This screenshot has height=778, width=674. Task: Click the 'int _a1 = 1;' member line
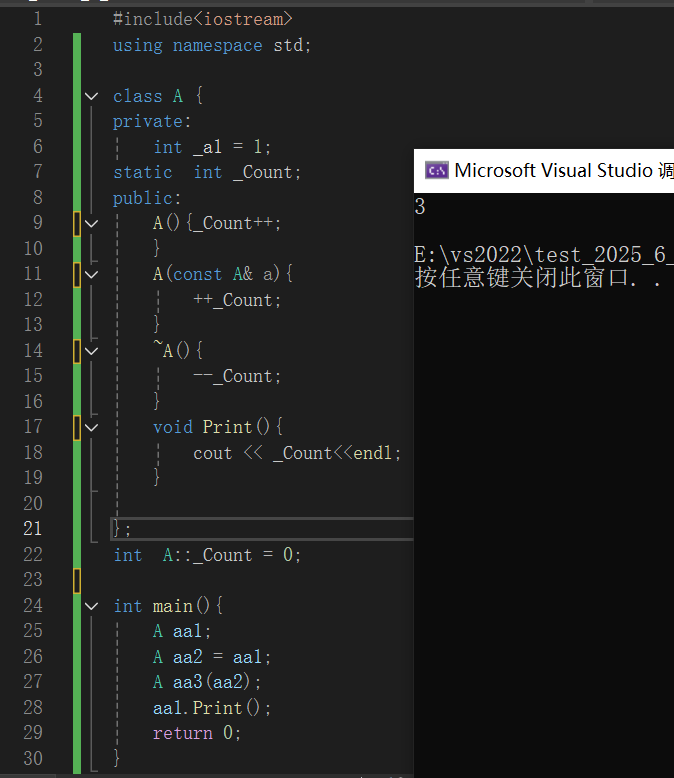[x=212, y=147]
